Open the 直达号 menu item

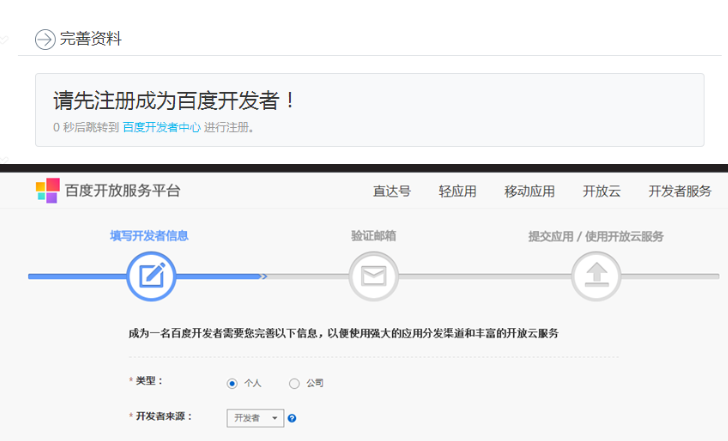[392, 191]
